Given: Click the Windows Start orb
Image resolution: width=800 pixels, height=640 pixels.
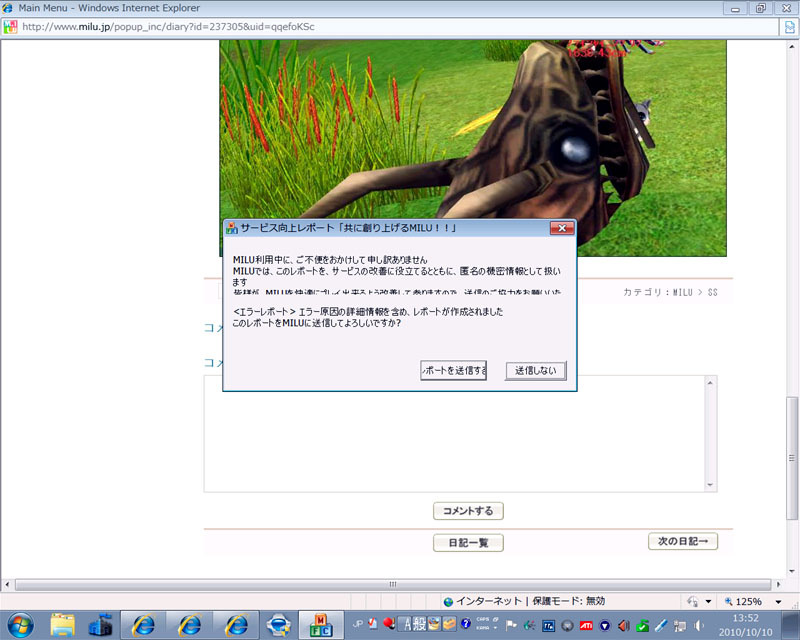Looking at the screenshot, I should [20, 625].
